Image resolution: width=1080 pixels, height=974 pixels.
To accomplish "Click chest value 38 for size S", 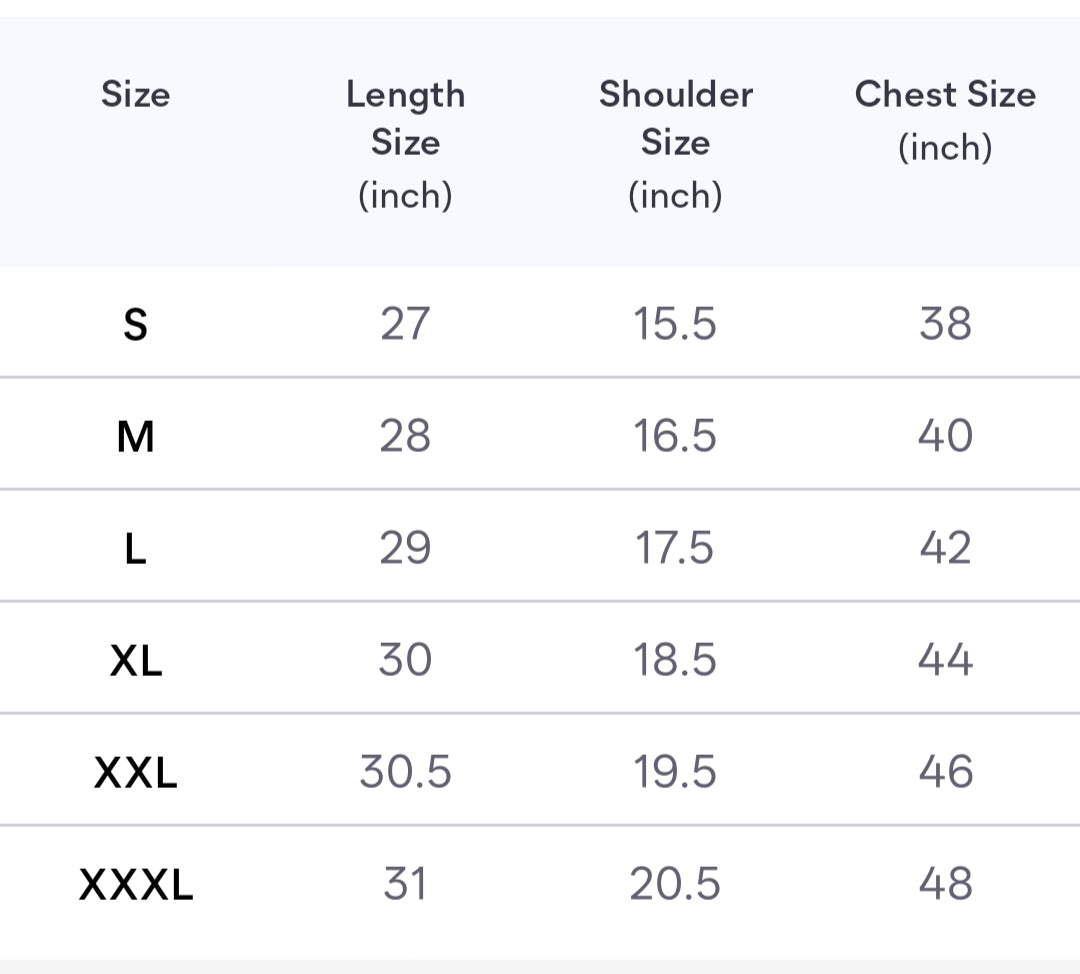I will tap(945, 324).
